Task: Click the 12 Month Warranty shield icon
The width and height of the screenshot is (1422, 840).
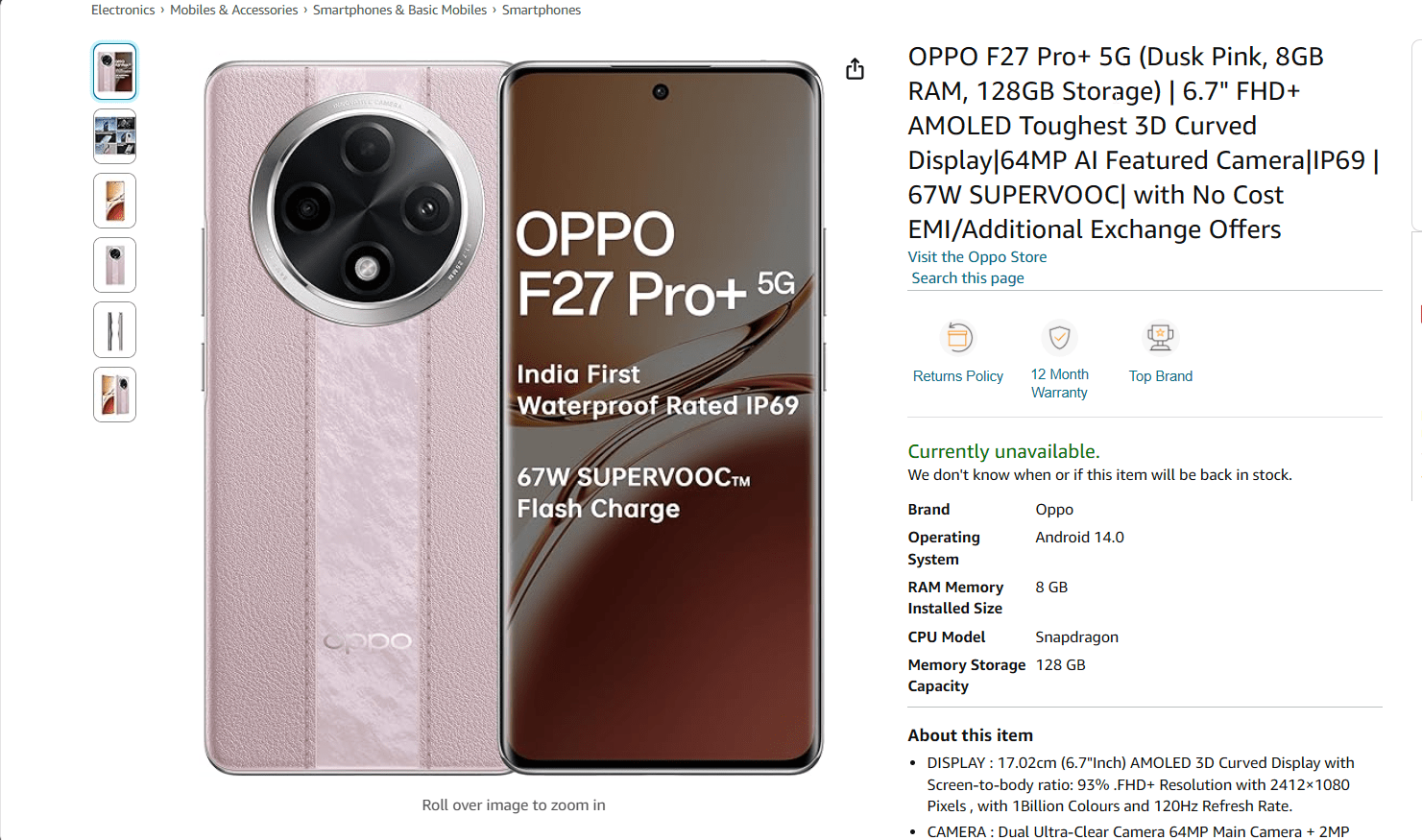Action: point(1059,337)
